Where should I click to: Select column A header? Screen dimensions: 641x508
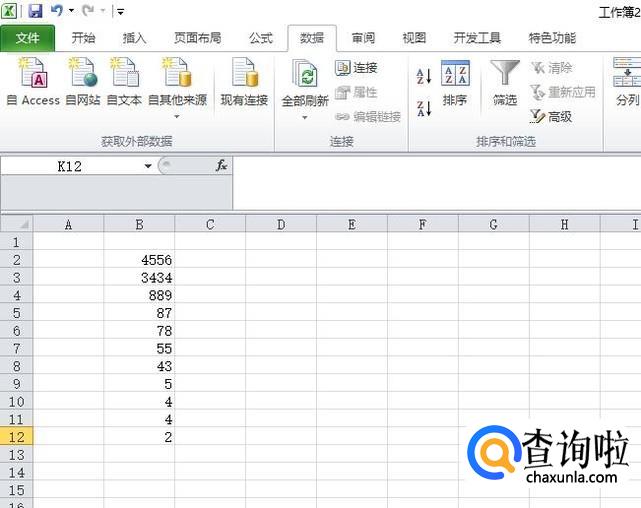click(68, 224)
